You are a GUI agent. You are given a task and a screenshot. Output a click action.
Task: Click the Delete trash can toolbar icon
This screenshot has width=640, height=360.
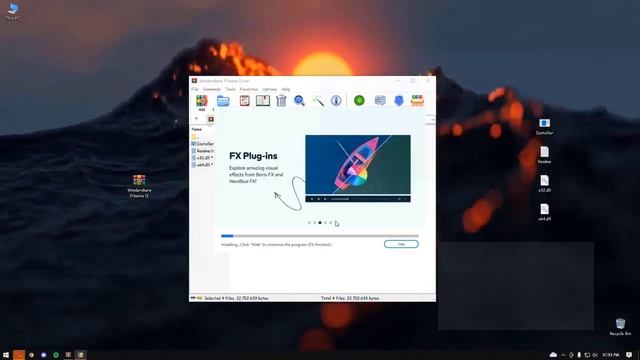[x=281, y=100]
